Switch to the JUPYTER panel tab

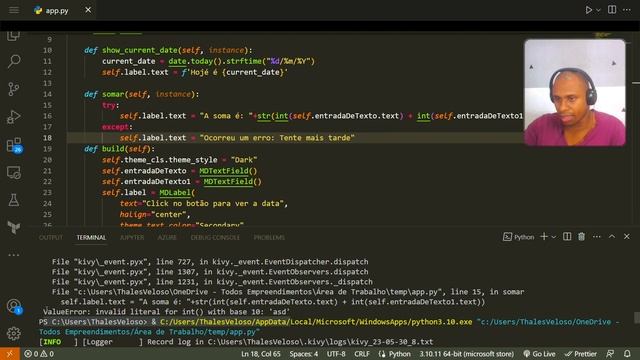[132, 237]
